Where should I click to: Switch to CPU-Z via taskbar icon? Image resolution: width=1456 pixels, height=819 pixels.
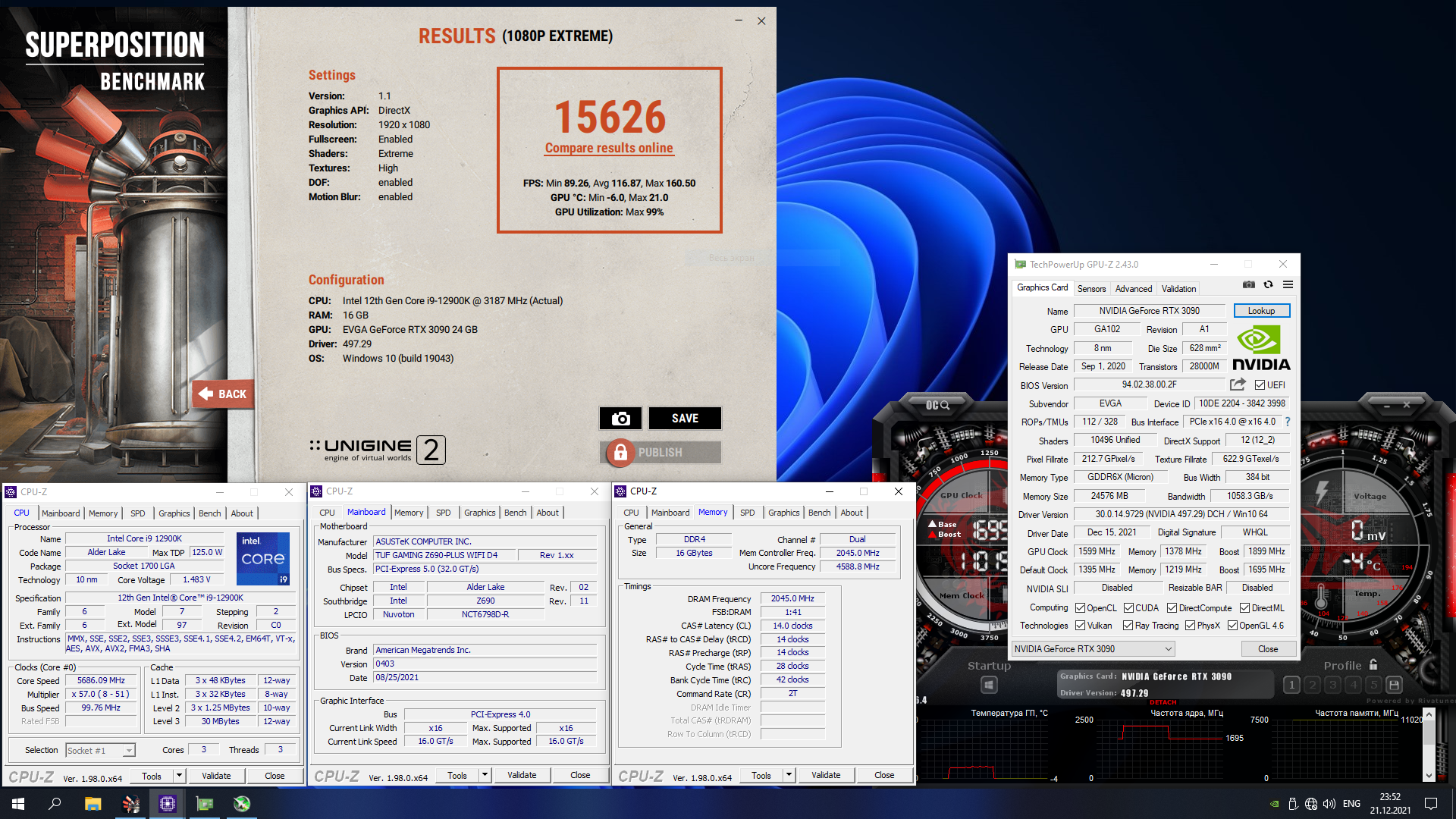[x=168, y=803]
